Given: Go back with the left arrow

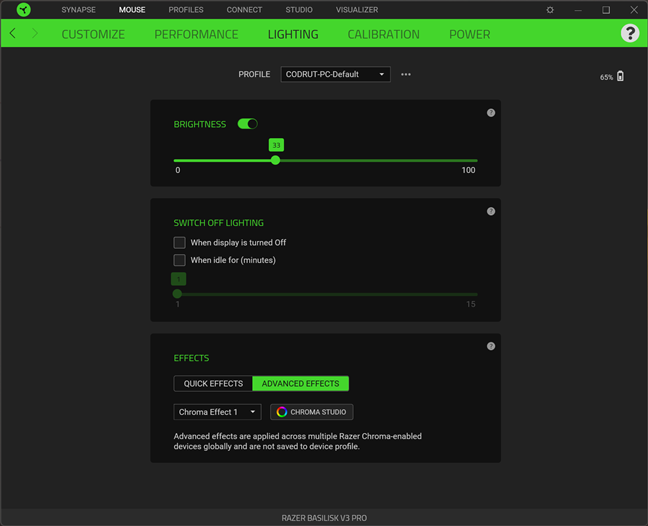Looking at the screenshot, I should [x=12, y=33].
